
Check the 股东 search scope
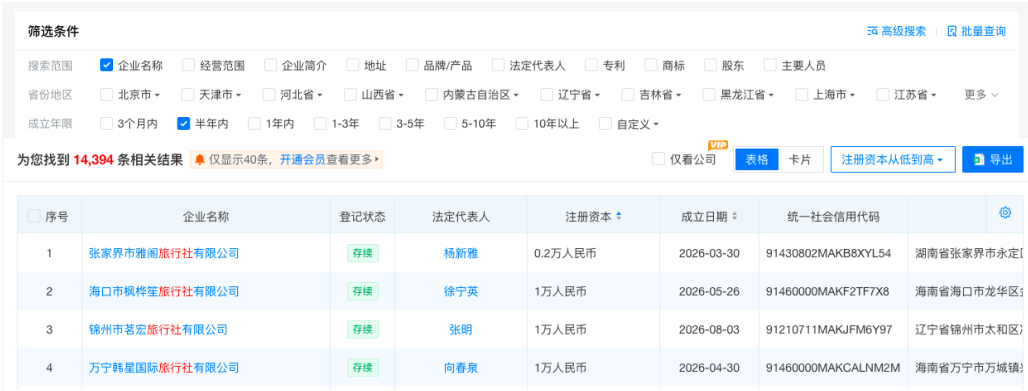pos(711,65)
